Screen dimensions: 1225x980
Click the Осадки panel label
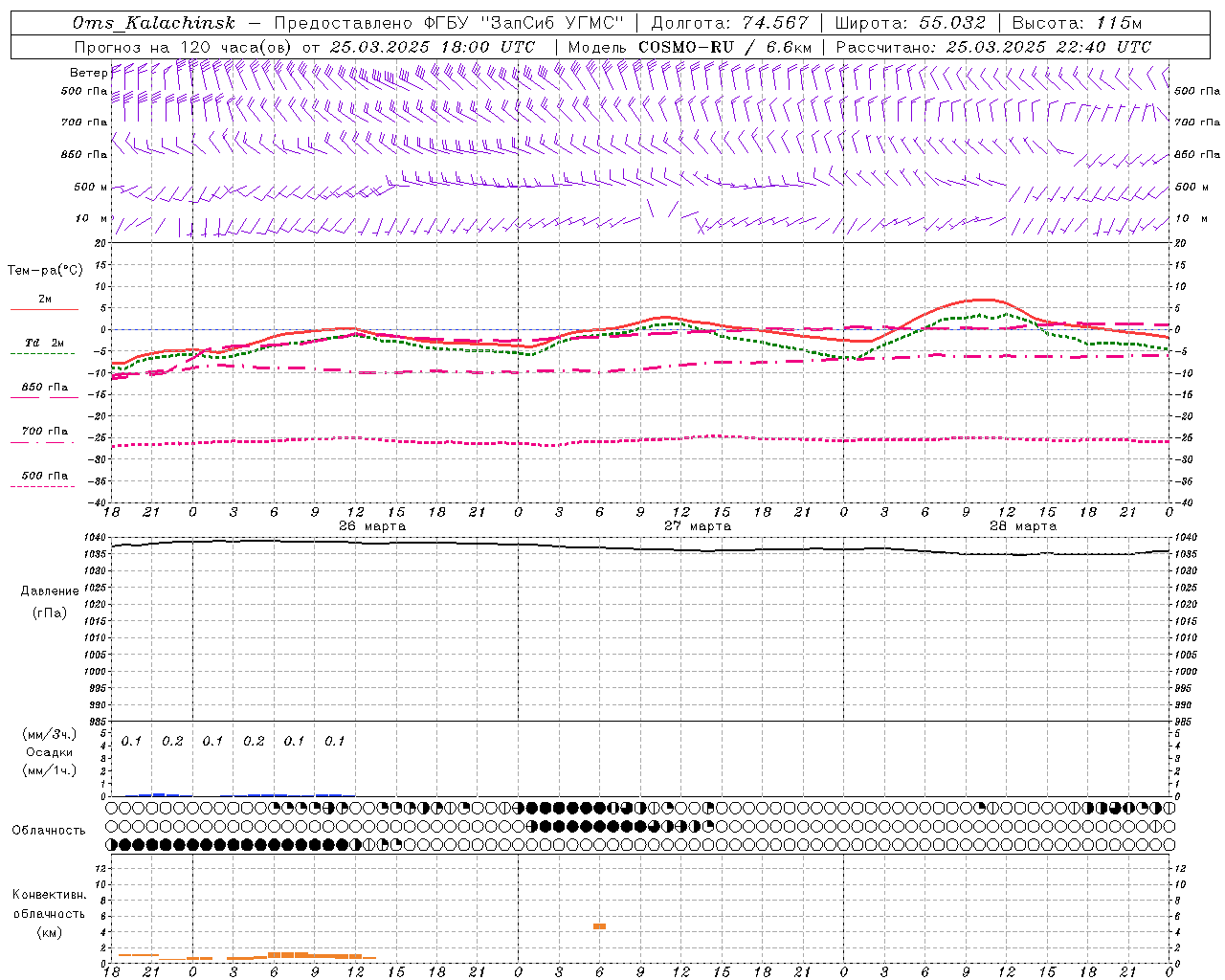click(x=50, y=752)
